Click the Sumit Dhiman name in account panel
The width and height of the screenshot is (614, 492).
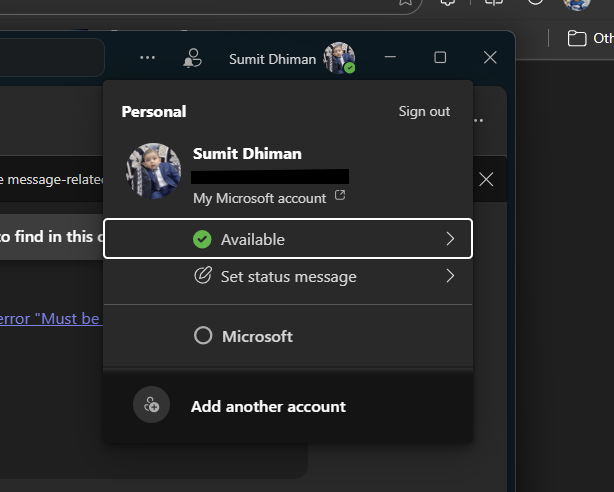(x=247, y=154)
